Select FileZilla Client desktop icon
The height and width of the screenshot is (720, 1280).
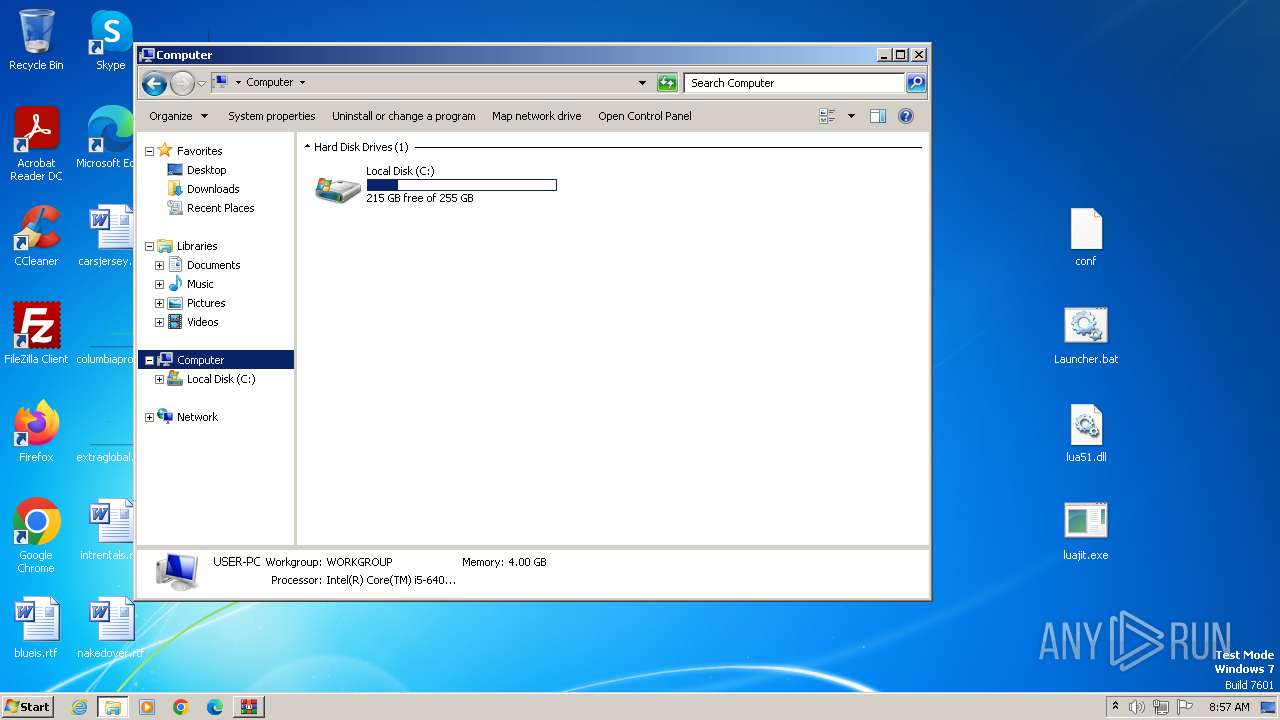click(x=36, y=333)
